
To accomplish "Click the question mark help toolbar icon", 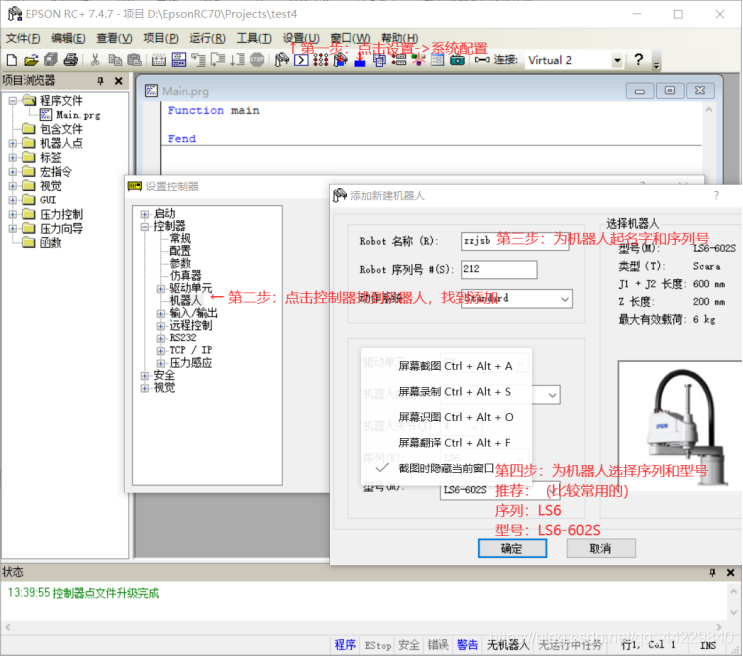I will coord(638,60).
